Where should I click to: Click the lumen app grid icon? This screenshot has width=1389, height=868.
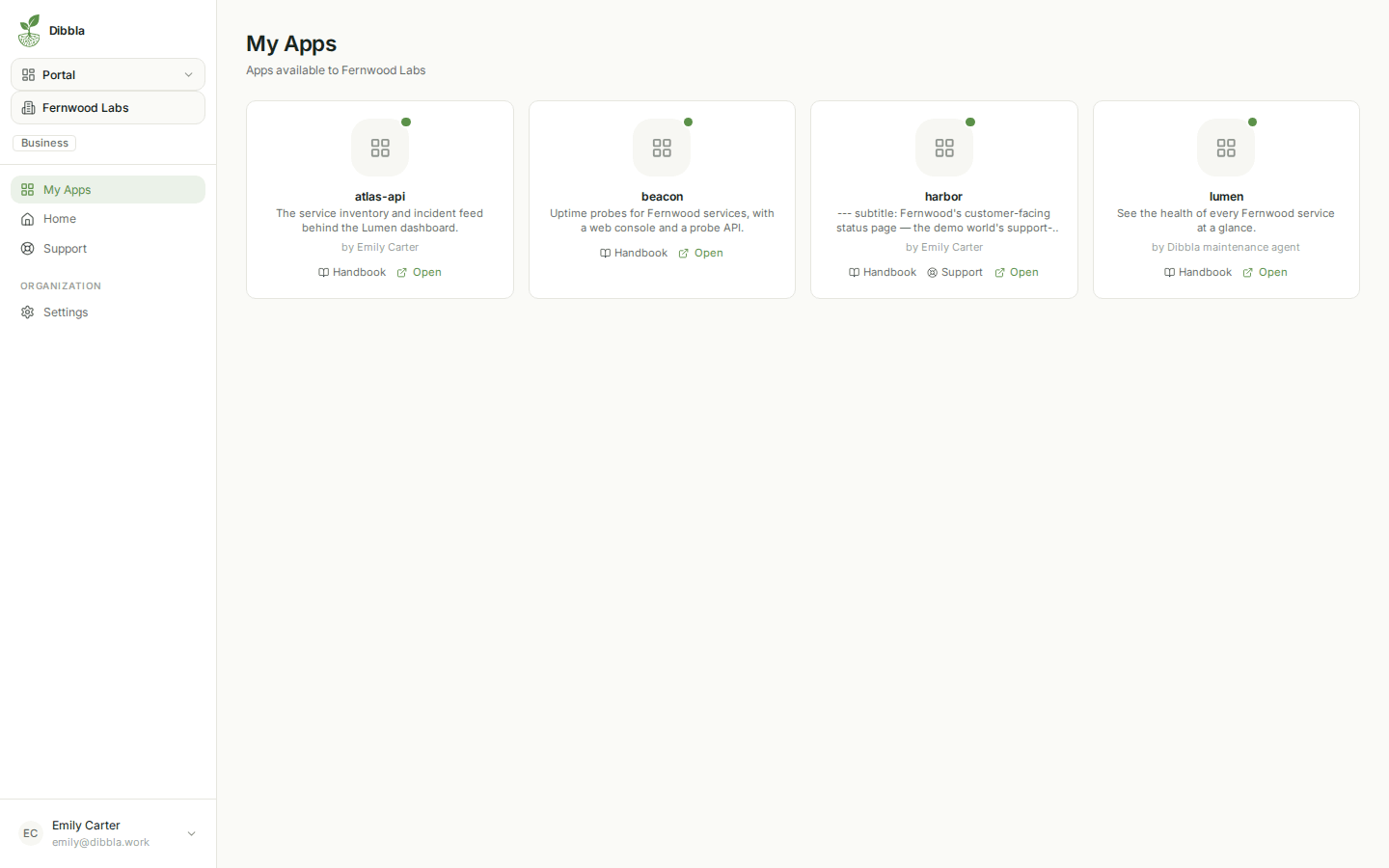pos(1226,148)
